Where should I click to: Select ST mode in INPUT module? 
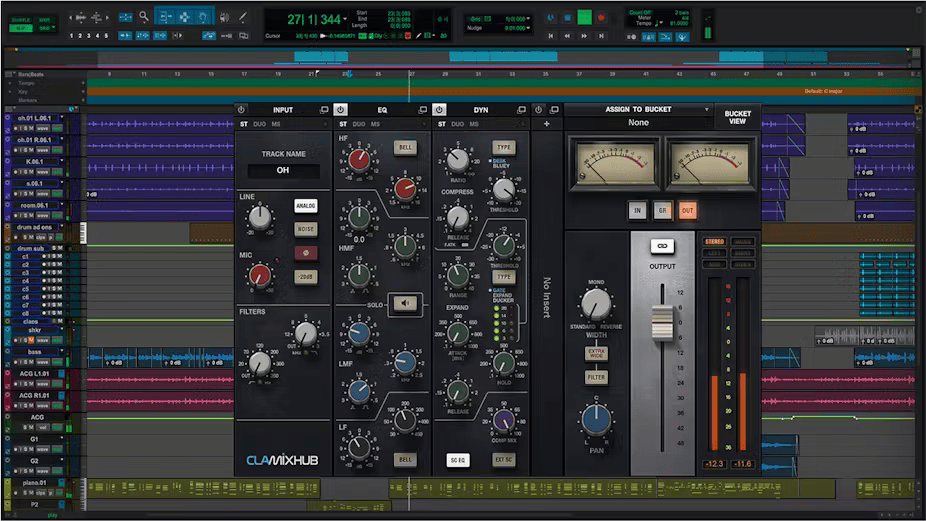[x=244, y=124]
